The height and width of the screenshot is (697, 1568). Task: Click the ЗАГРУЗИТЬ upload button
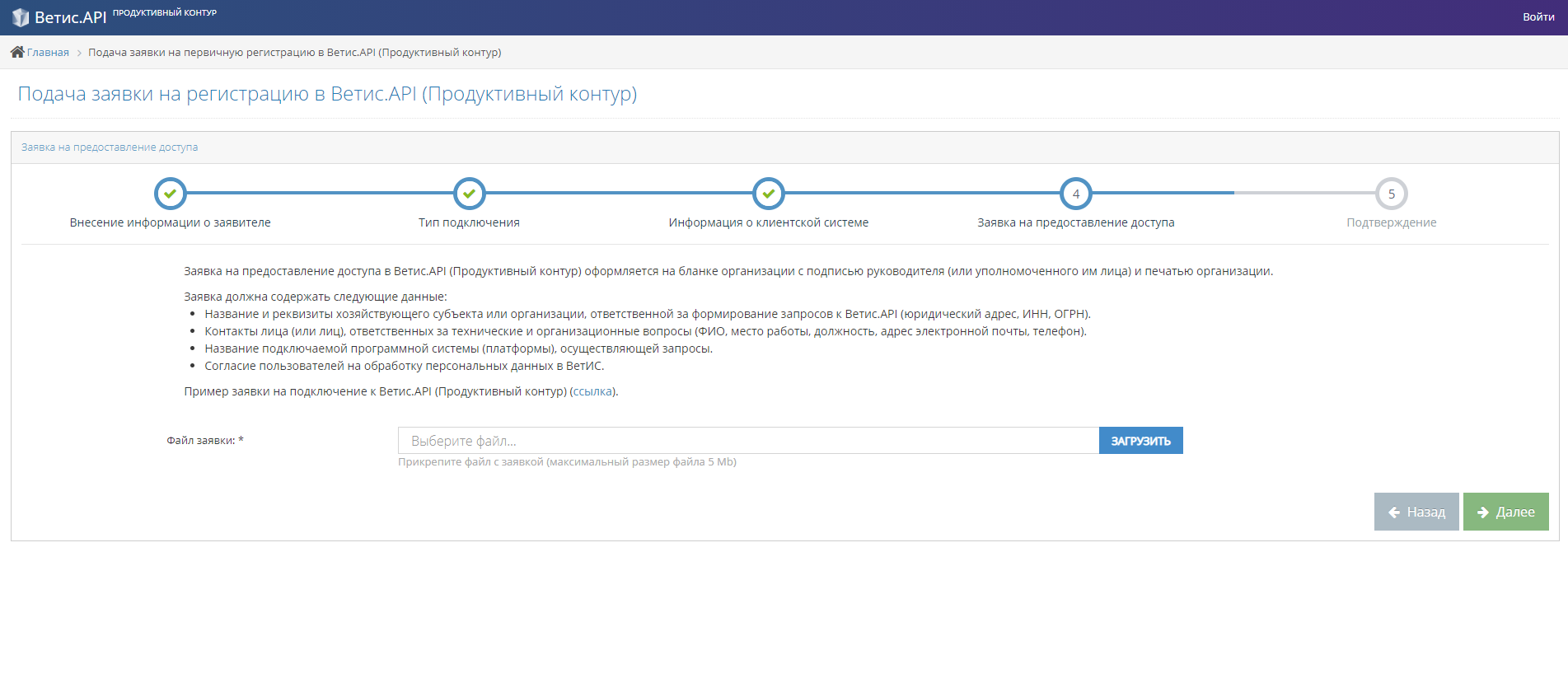pyautogui.click(x=1141, y=441)
